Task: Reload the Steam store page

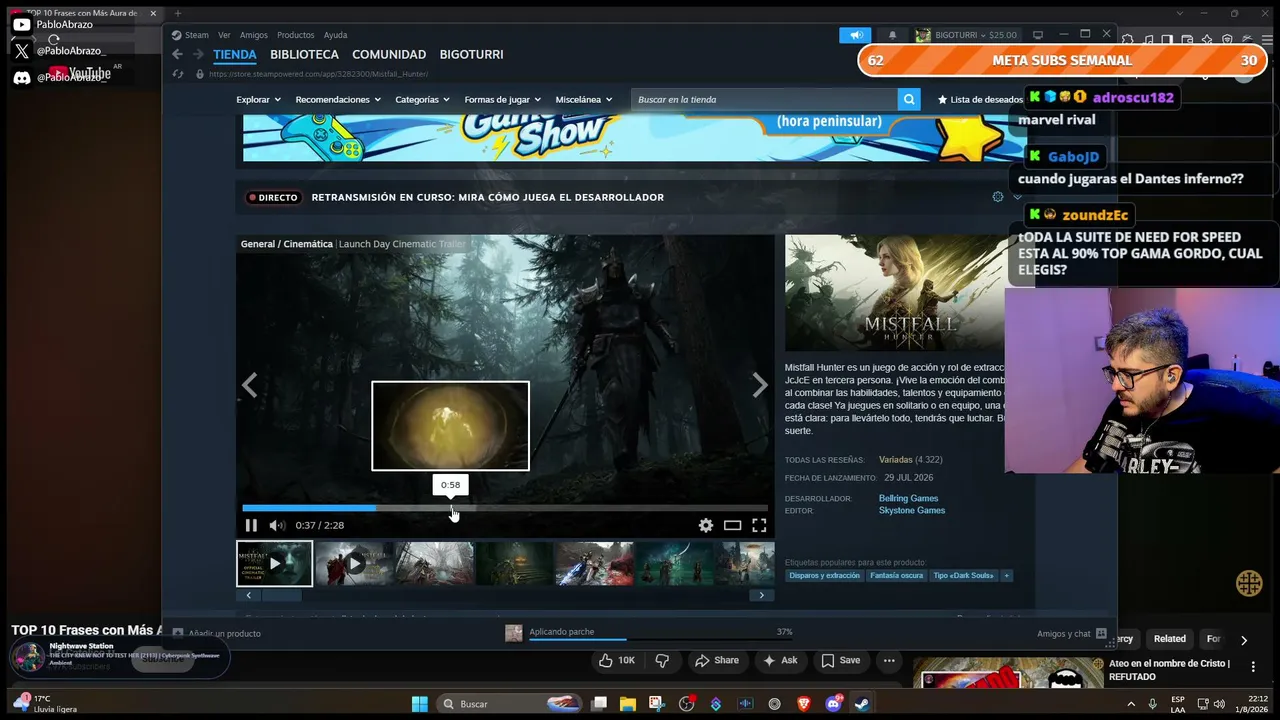Action: (x=178, y=74)
